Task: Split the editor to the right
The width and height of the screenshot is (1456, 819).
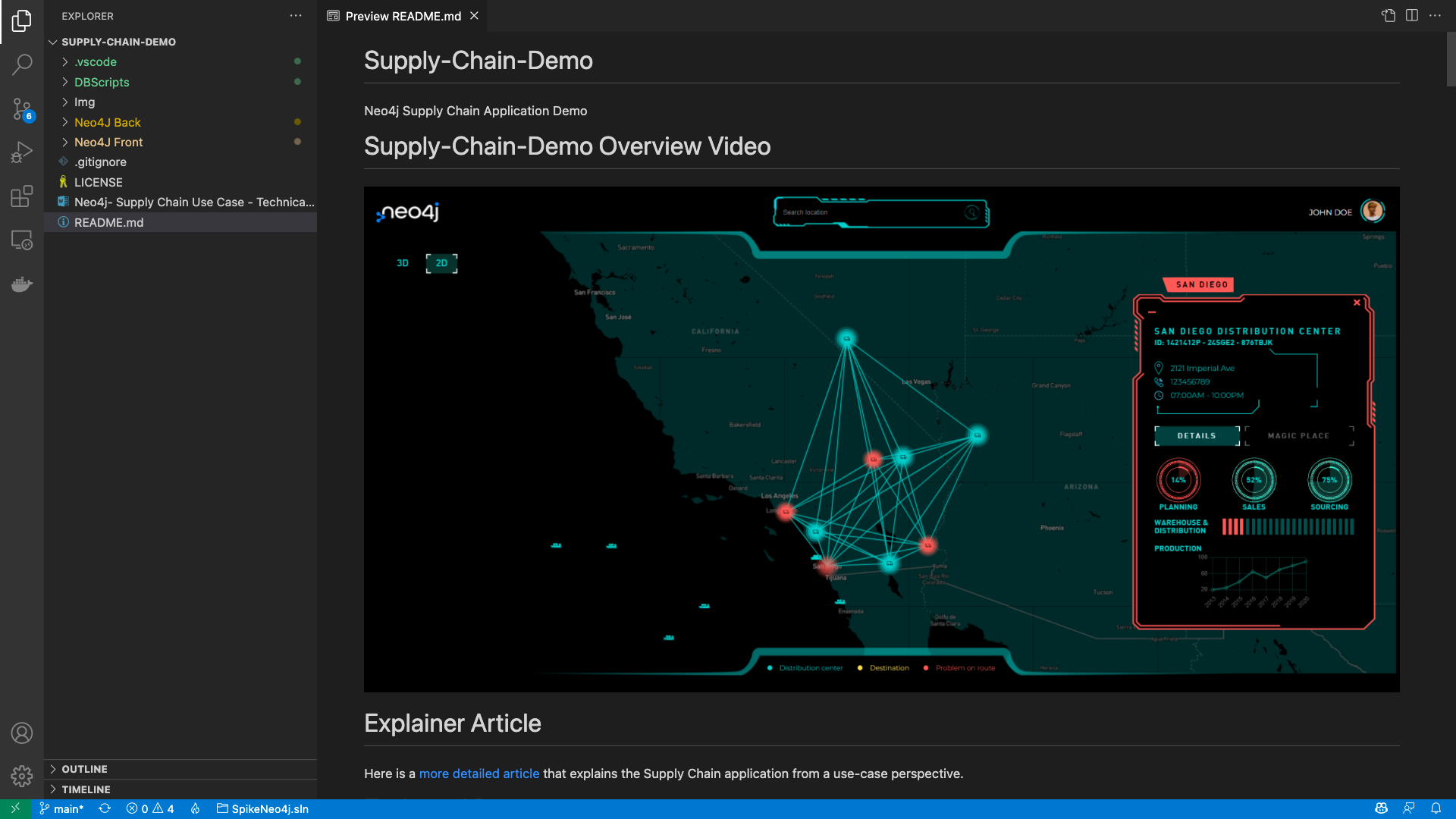Action: click(x=1411, y=16)
